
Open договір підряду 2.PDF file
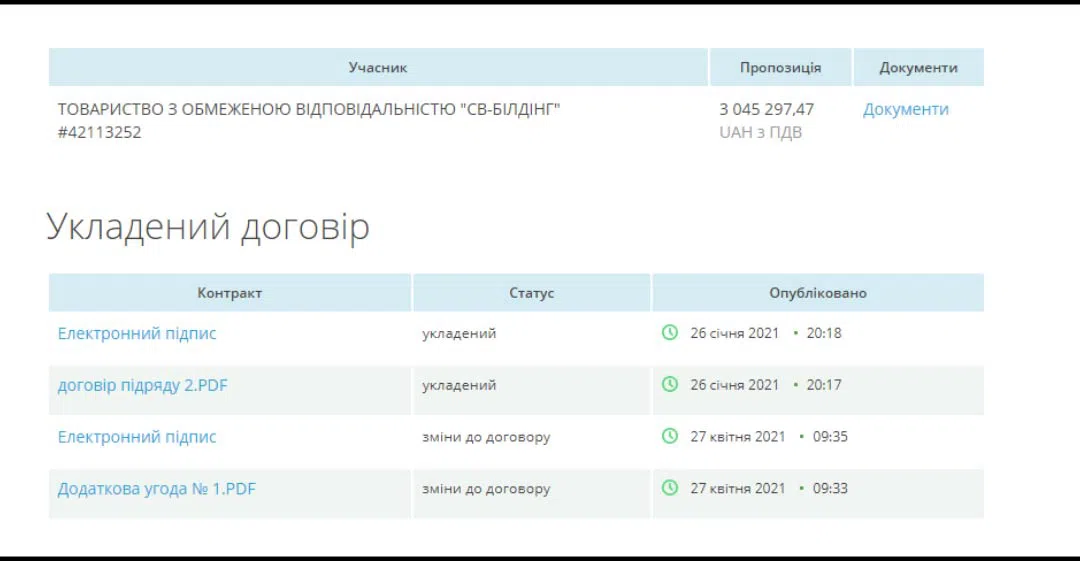click(142, 385)
